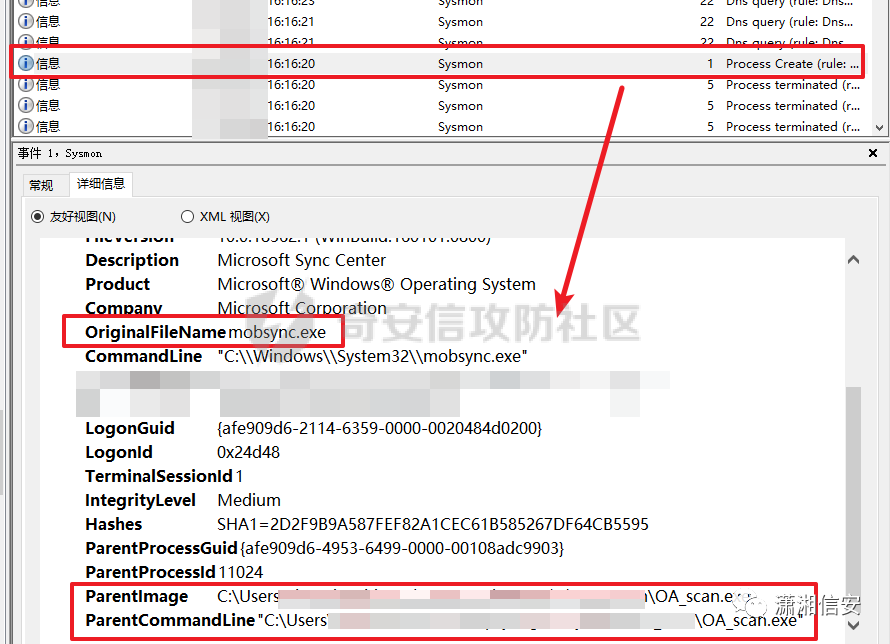Click the CommandLine value with mobsync.exe path
The height and width of the screenshot is (644, 890).
(372, 356)
